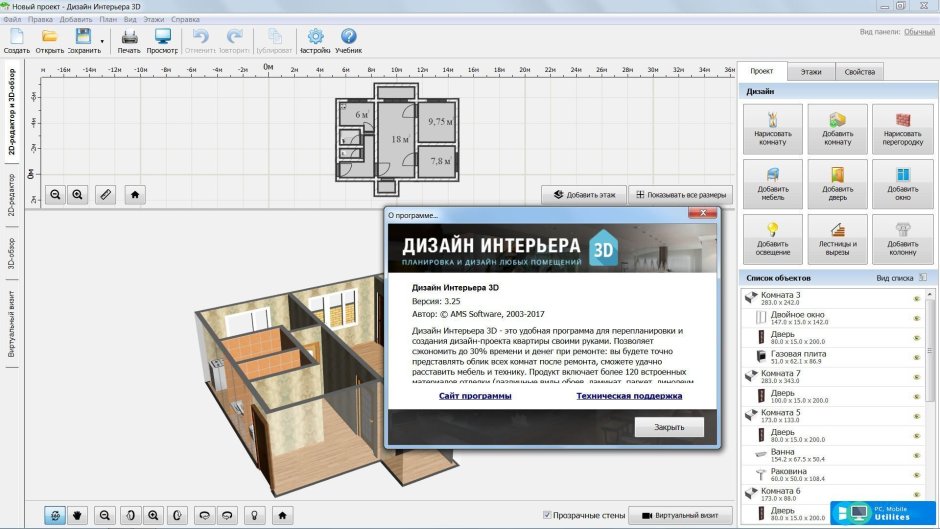Click Добавить освещение lightbulb tool
The width and height of the screenshot is (940, 529).
point(773,239)
